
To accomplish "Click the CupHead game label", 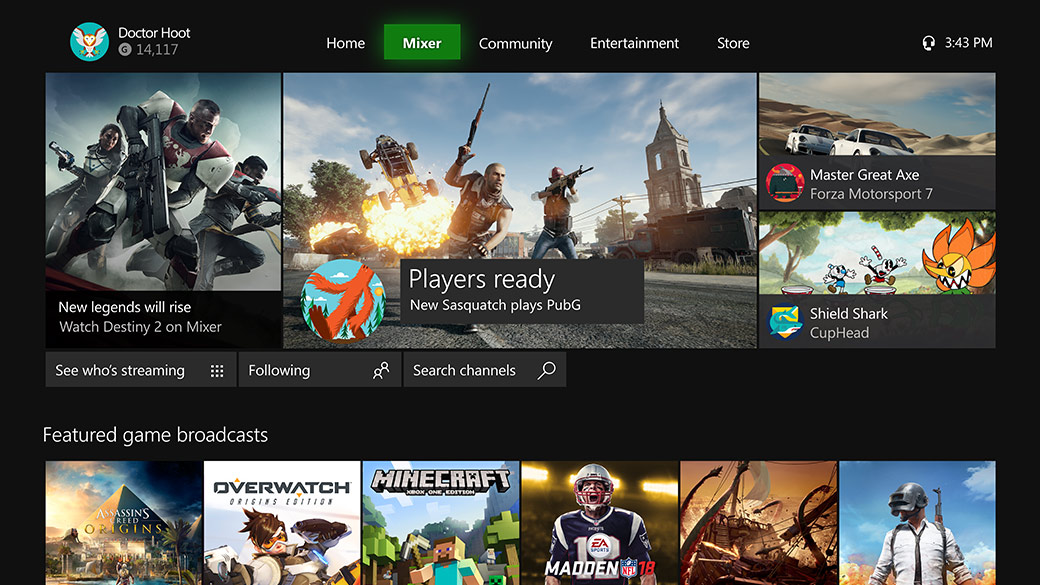I will [x=839, y=333].
